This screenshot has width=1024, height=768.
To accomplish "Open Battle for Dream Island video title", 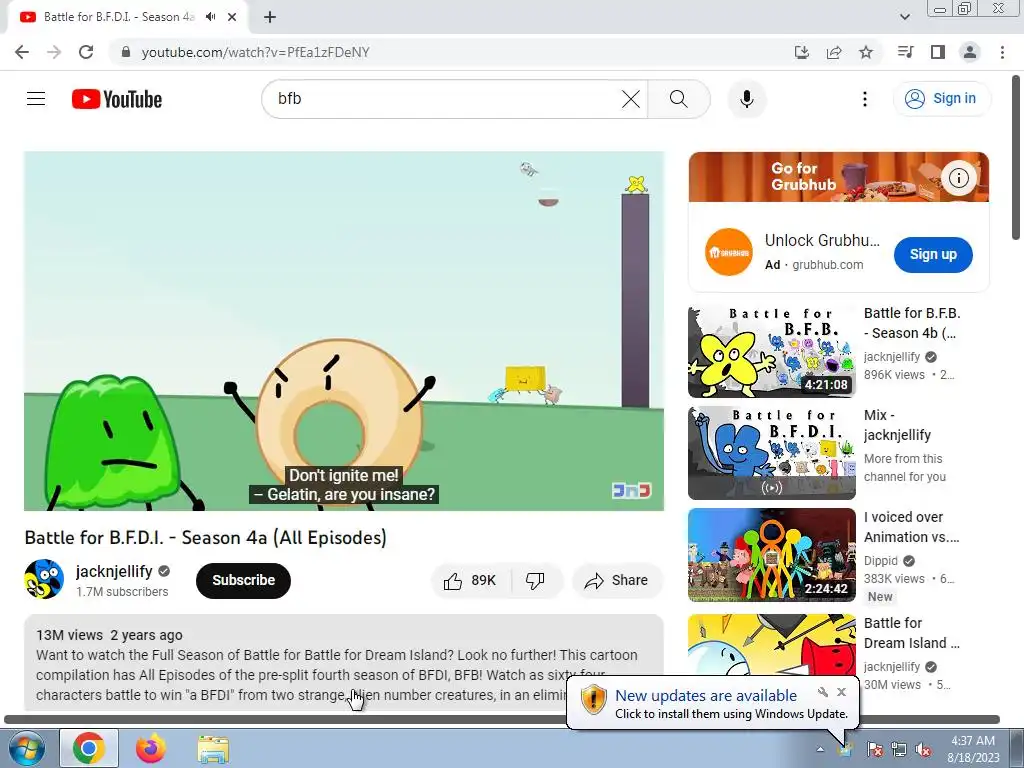I will pyautogui.click(x=912, y=633).
